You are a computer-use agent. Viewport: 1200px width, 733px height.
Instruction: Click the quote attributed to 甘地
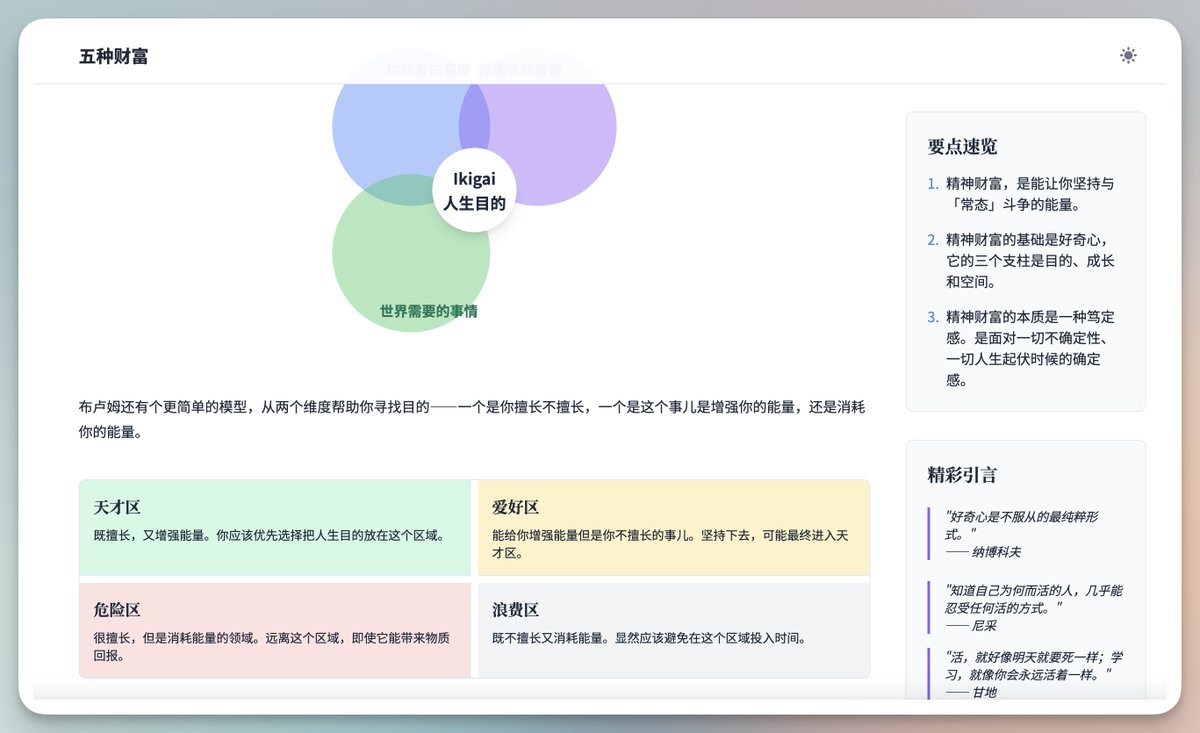[1026, 674]
